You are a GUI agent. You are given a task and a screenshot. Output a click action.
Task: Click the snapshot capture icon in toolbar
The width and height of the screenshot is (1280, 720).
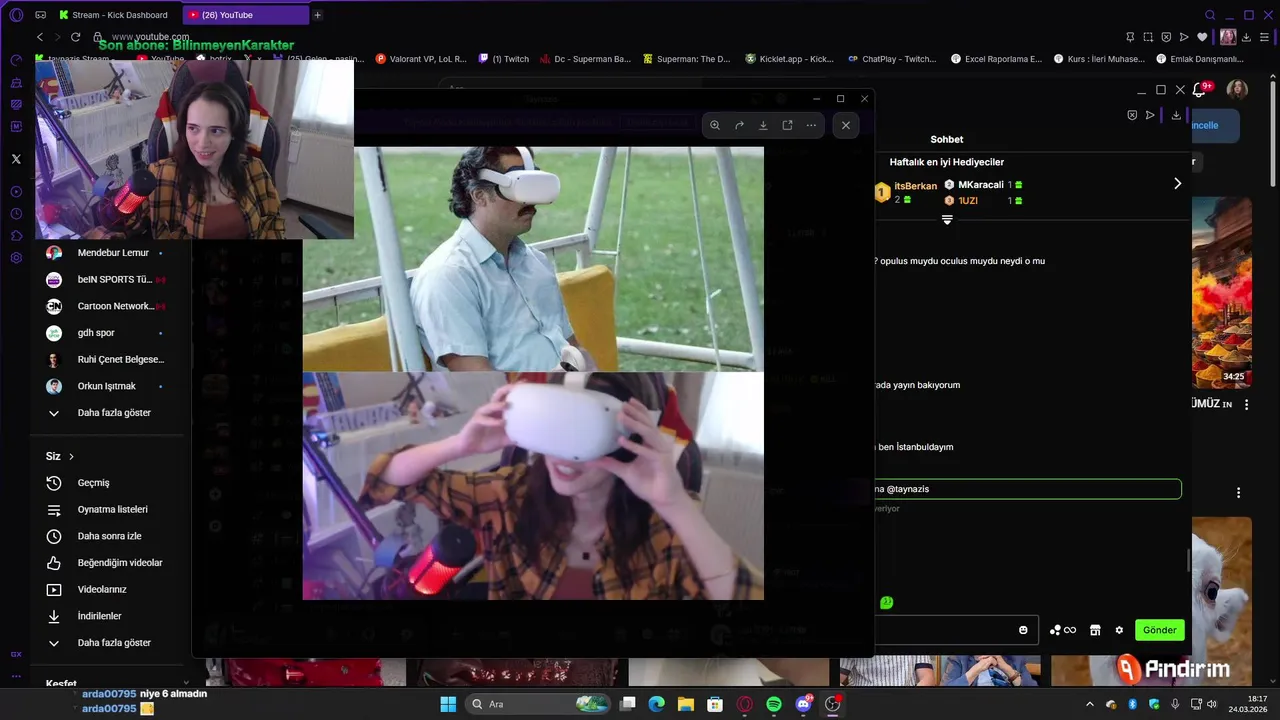tap(1148, 37)
